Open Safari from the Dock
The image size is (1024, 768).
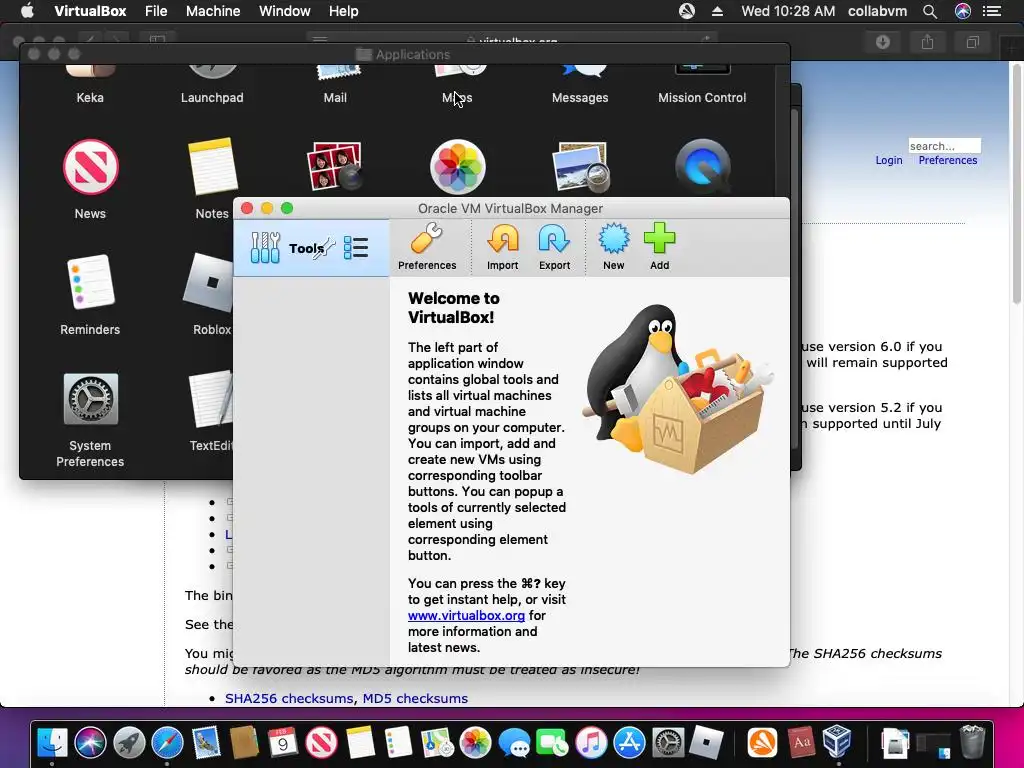167,743
